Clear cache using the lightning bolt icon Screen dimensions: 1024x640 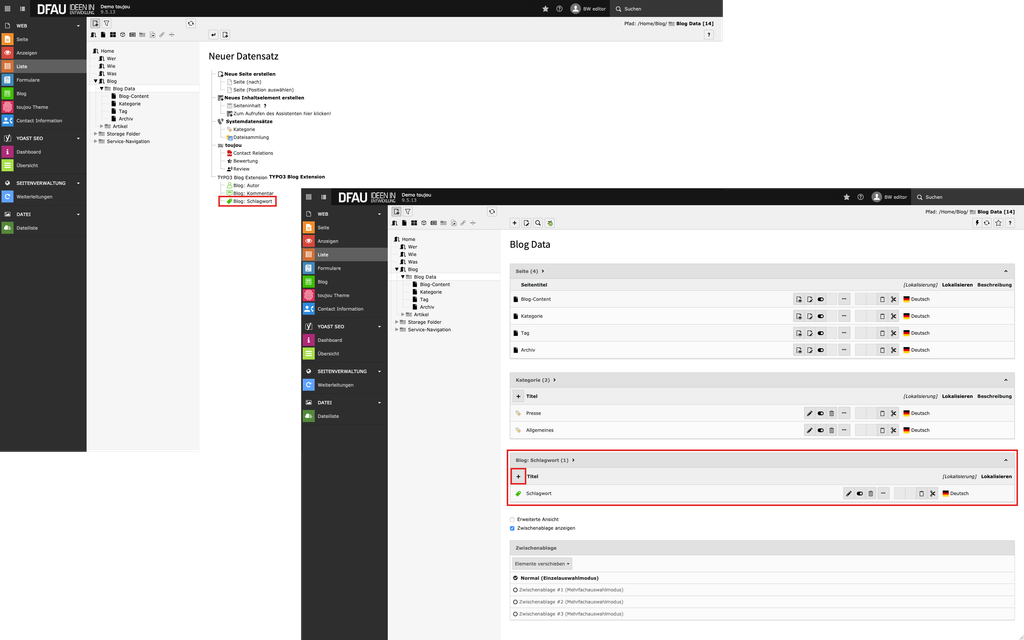tap(977, 223)
